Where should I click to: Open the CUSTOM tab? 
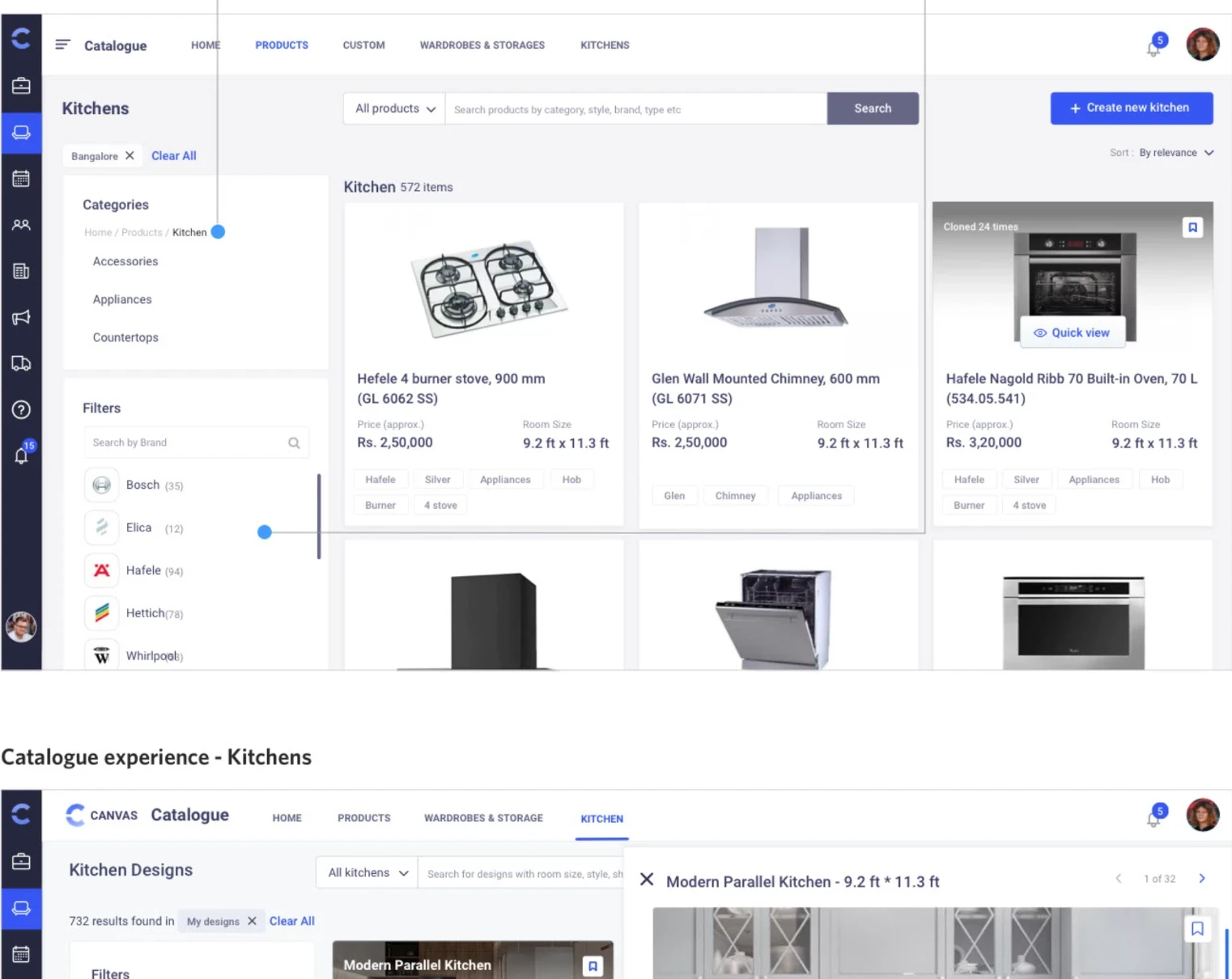[363, 45]
